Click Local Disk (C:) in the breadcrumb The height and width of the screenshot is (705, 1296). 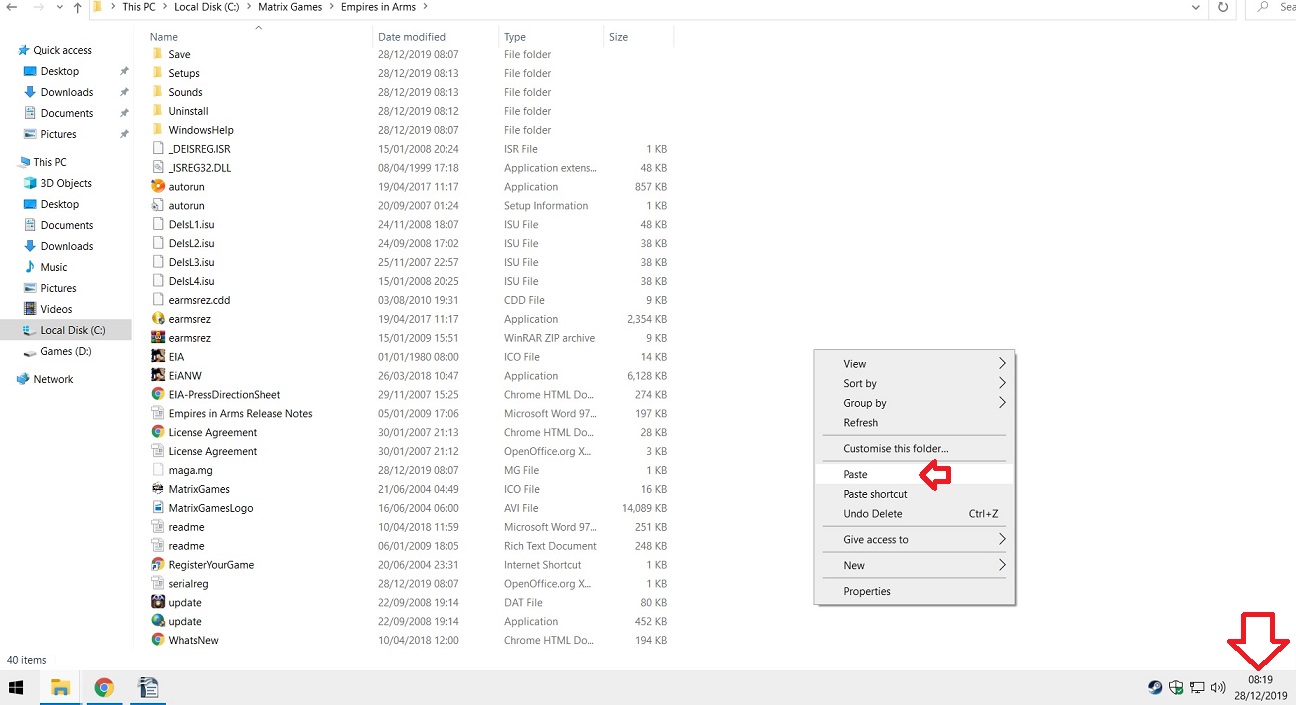(207, 7)
